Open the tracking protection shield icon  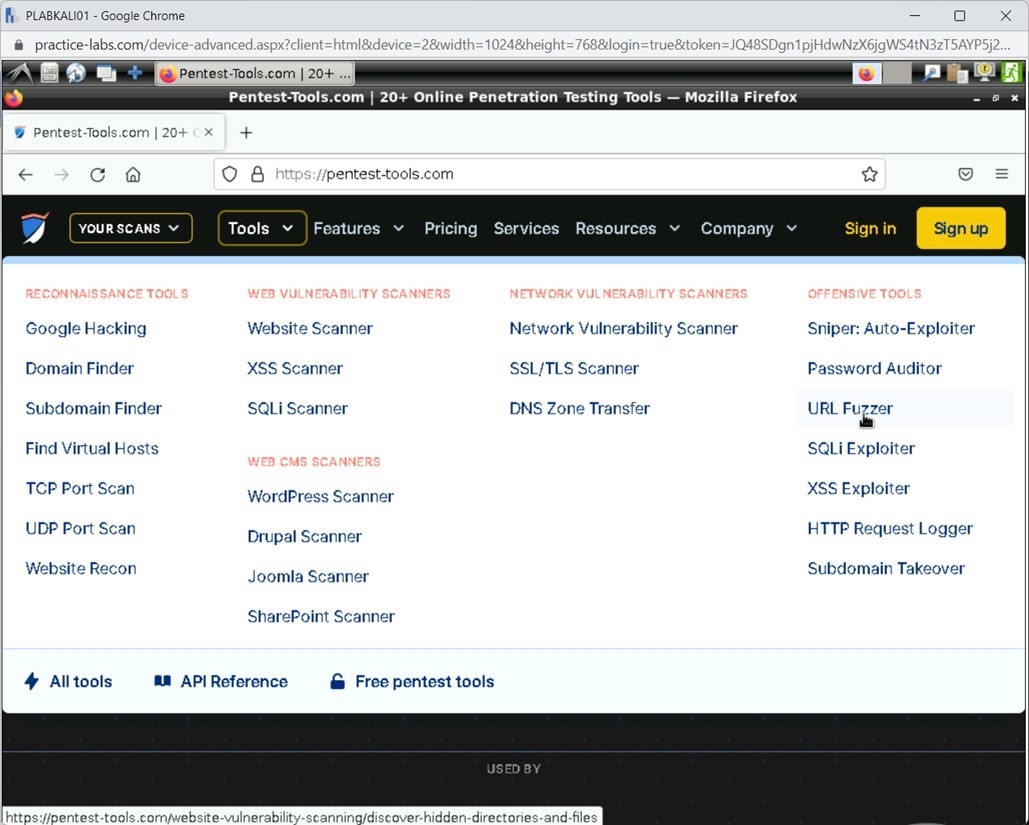229,174
